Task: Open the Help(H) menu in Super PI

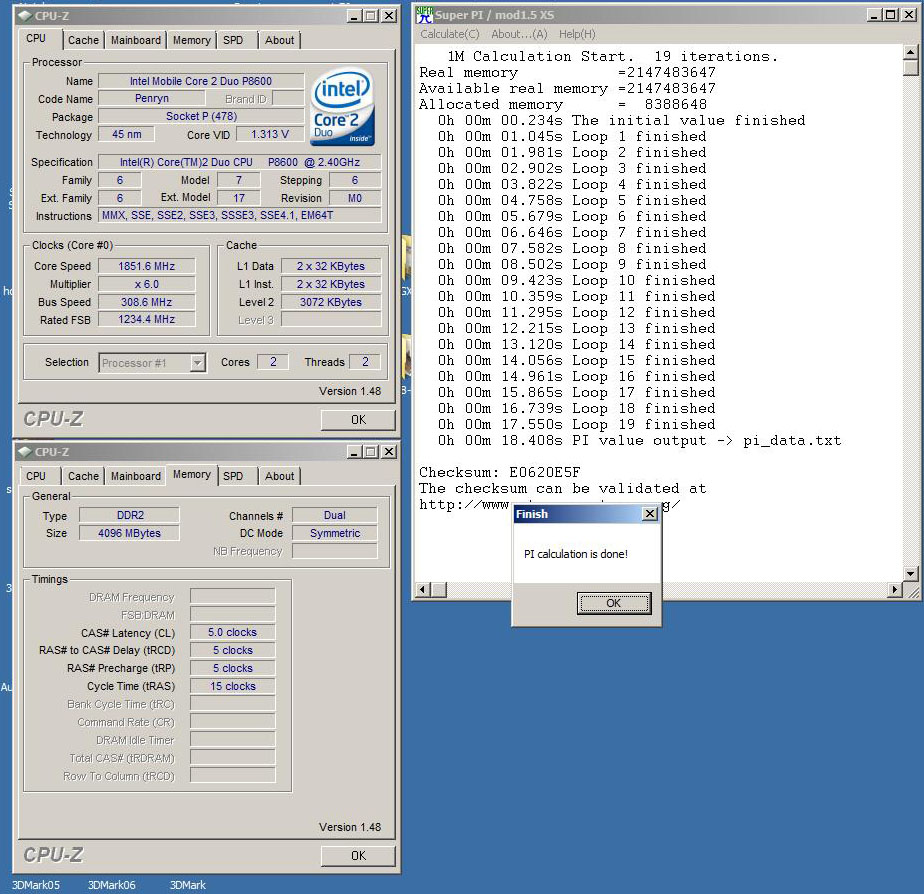Action: [x=577, y=34]
